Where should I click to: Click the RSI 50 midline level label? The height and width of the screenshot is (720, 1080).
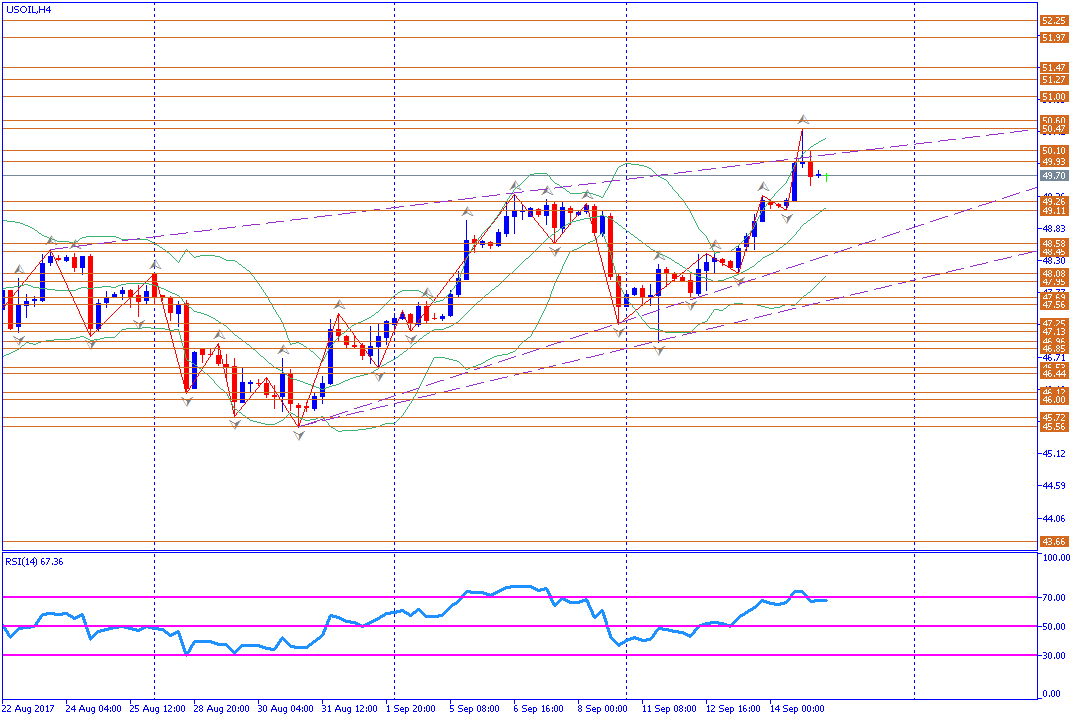[x=1051, y=626]
